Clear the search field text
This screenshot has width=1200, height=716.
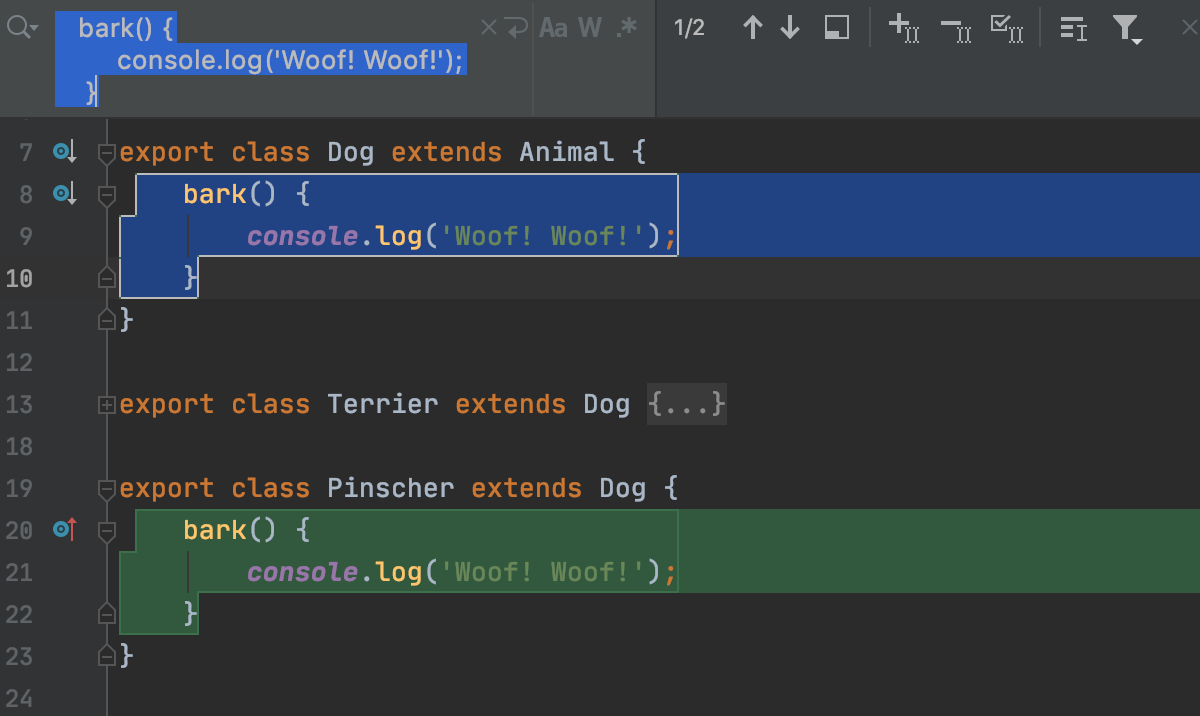pos(488,28)
